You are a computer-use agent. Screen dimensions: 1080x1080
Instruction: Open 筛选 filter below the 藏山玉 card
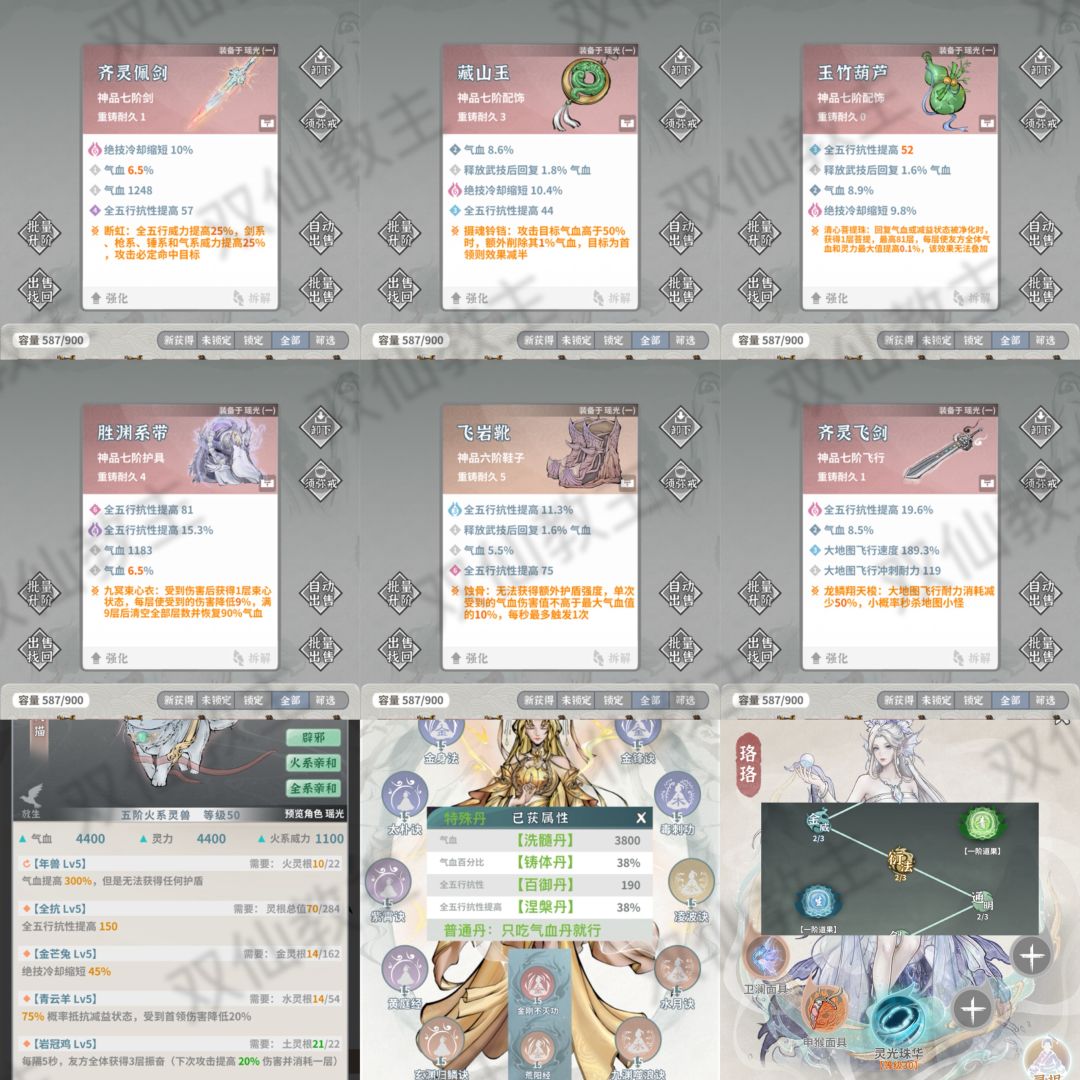click(x=685, y=340)
